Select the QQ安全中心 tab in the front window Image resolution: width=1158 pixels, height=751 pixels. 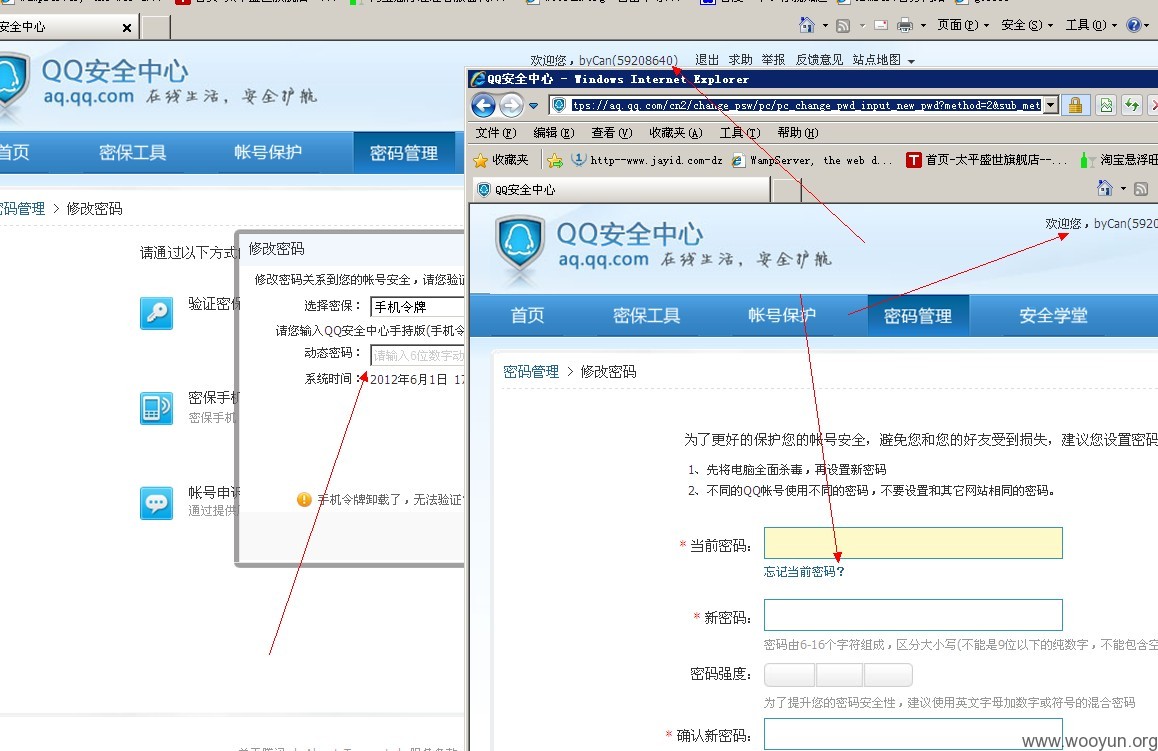(x=620, y=190)
